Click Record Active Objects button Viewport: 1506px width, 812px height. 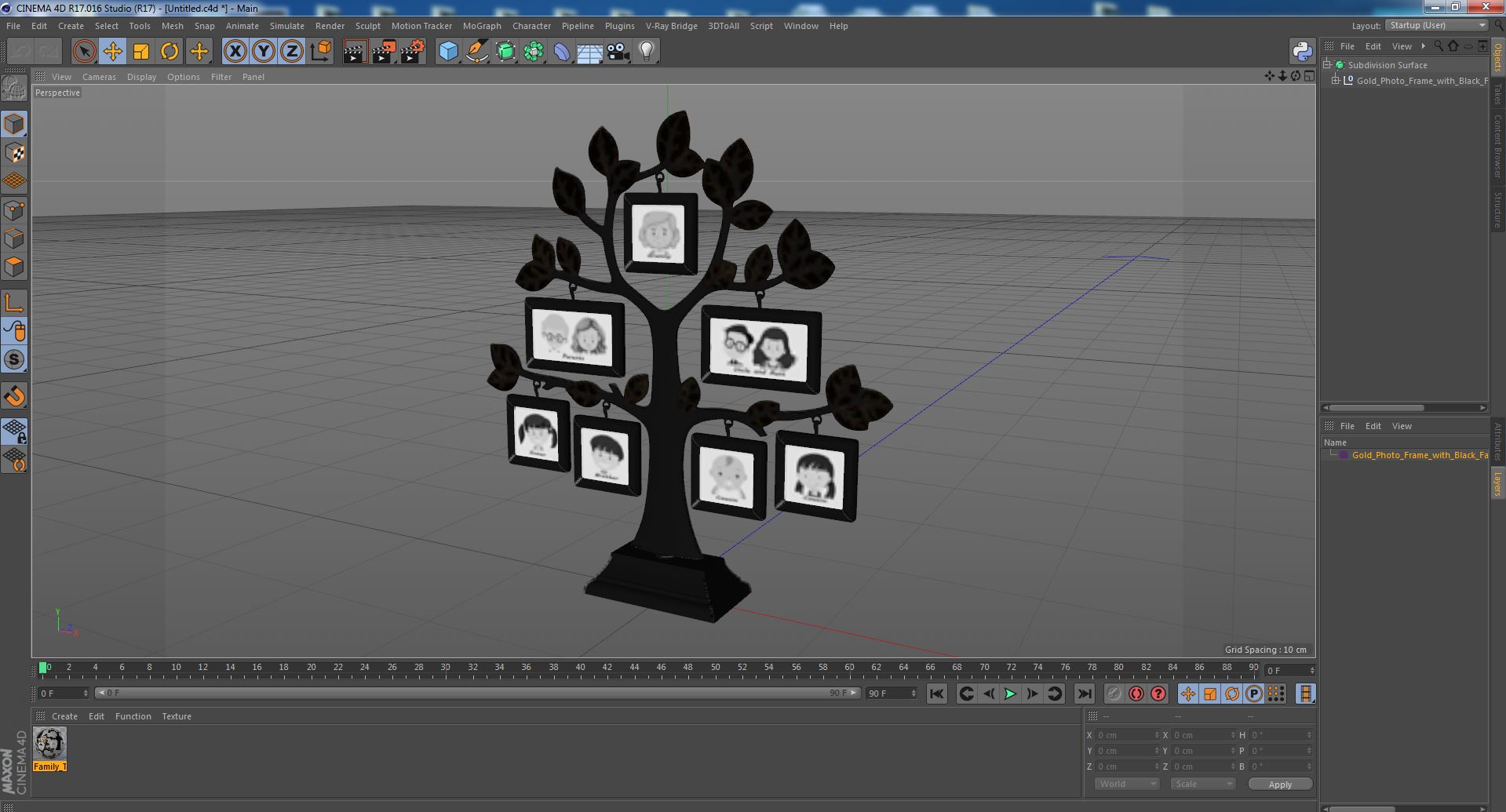pos(1114,694)
